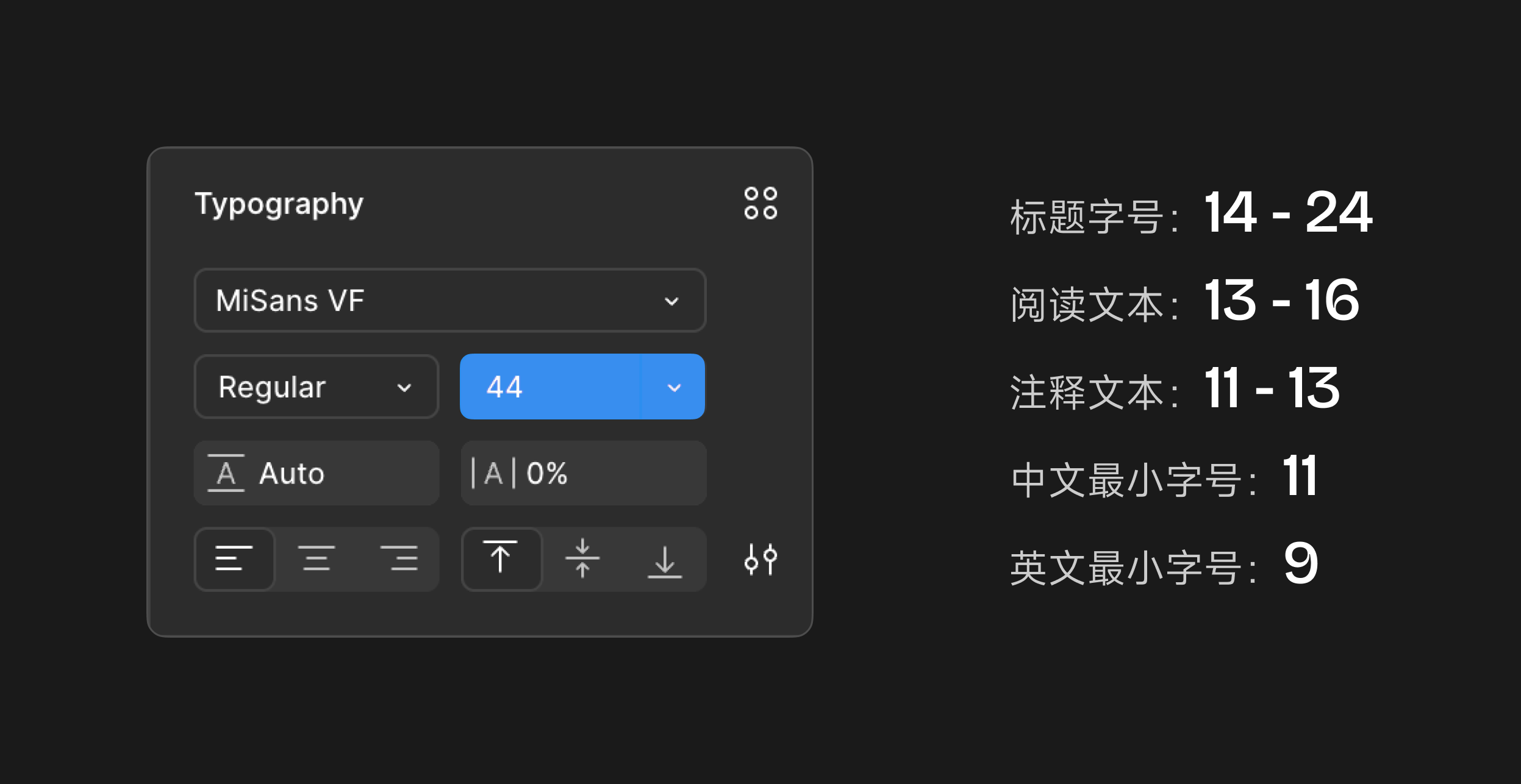Open advanced type settings sliders icon
Image resolution: width=1521 pixels, height=784 pixels.
click(760, 558)
